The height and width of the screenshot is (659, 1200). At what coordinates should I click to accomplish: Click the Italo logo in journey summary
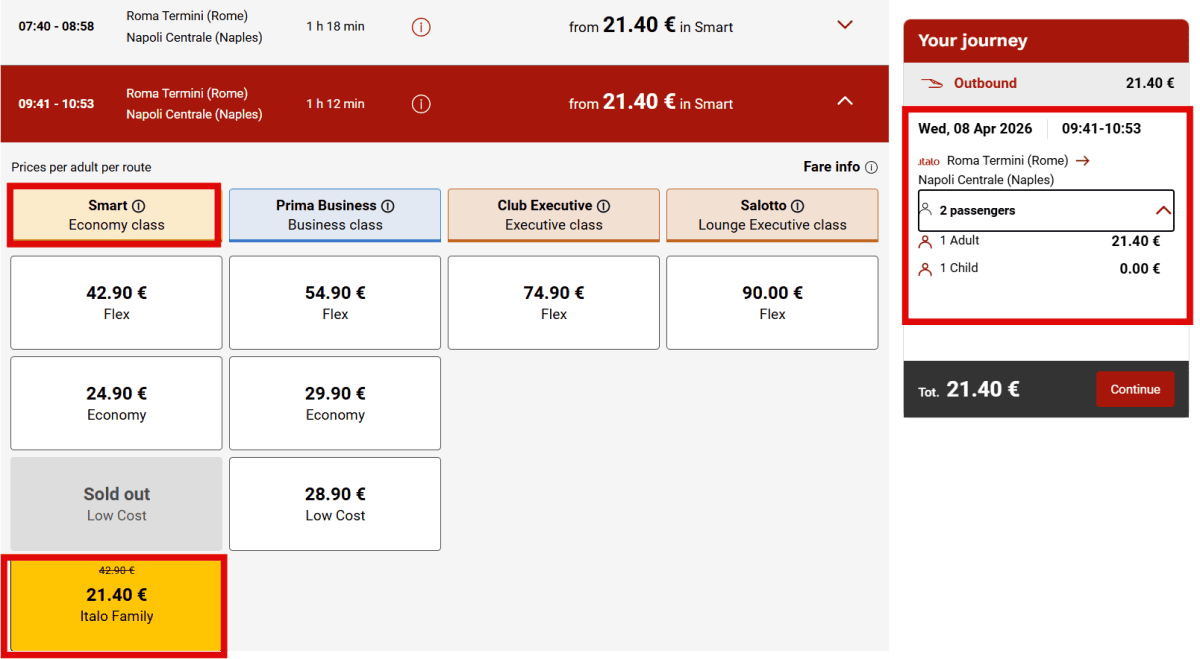pos(929,161)
